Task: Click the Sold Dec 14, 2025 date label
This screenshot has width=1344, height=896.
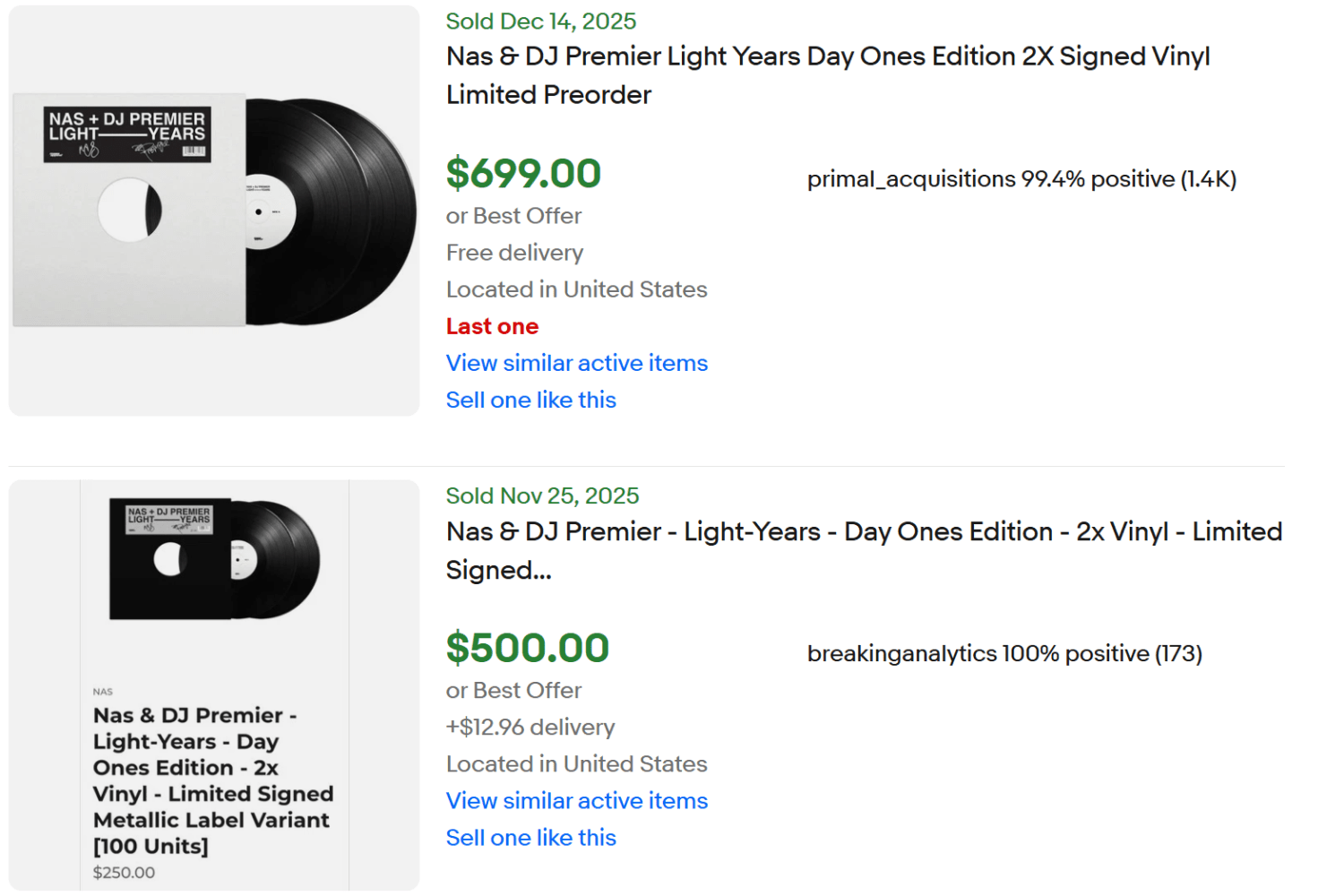Action: coord(541,21)
